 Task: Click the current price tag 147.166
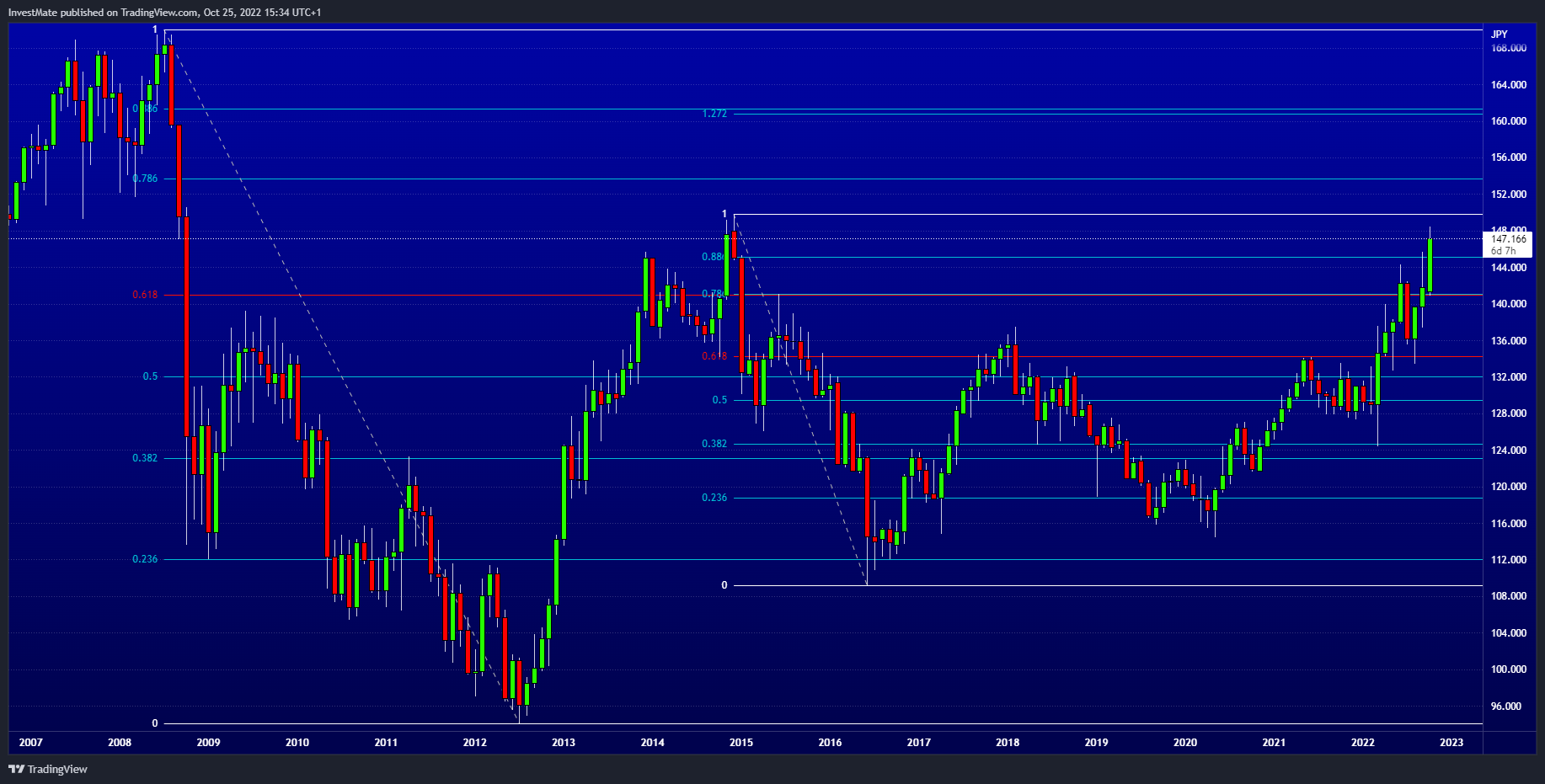pyautogui.click(x=1508, y=239)
